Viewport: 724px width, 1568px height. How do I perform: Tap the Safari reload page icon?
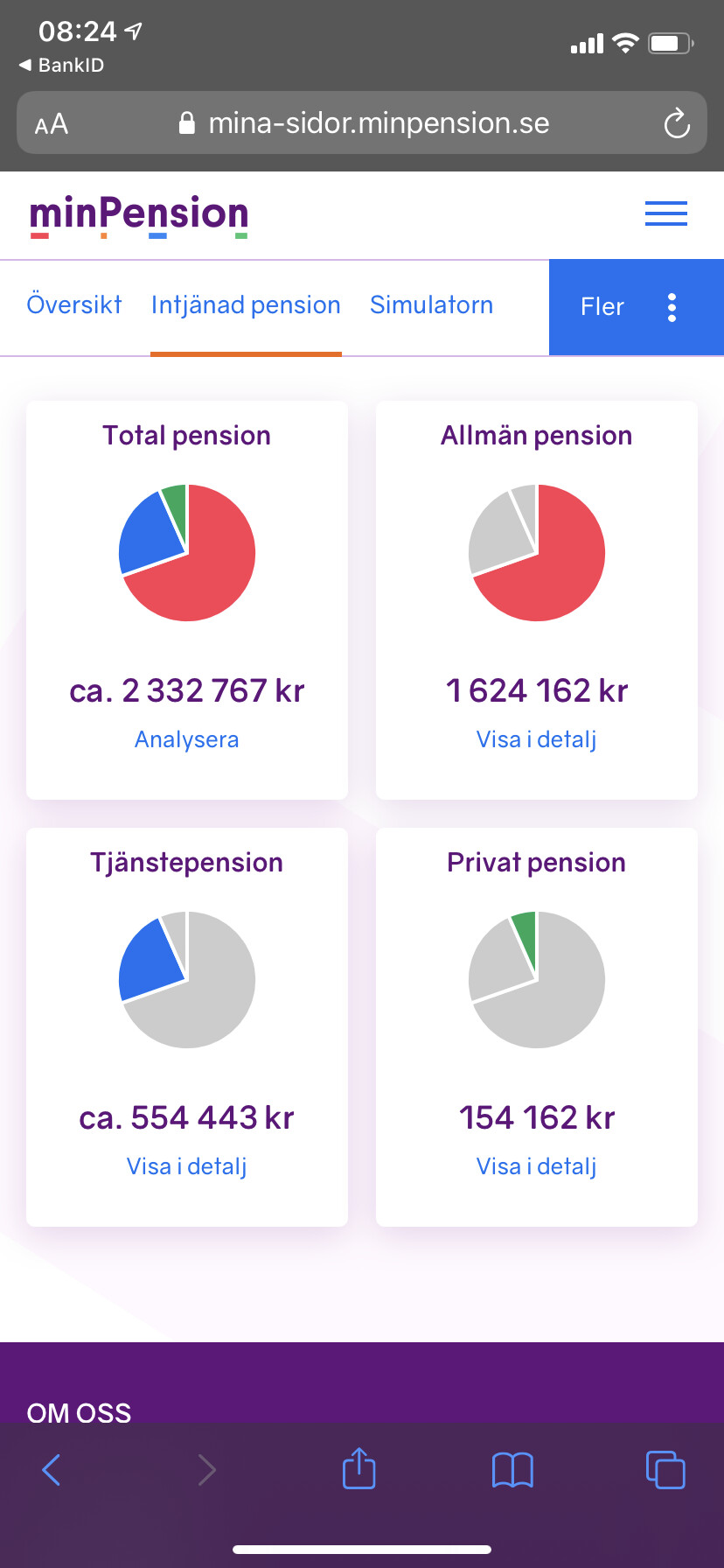(677, 123)
